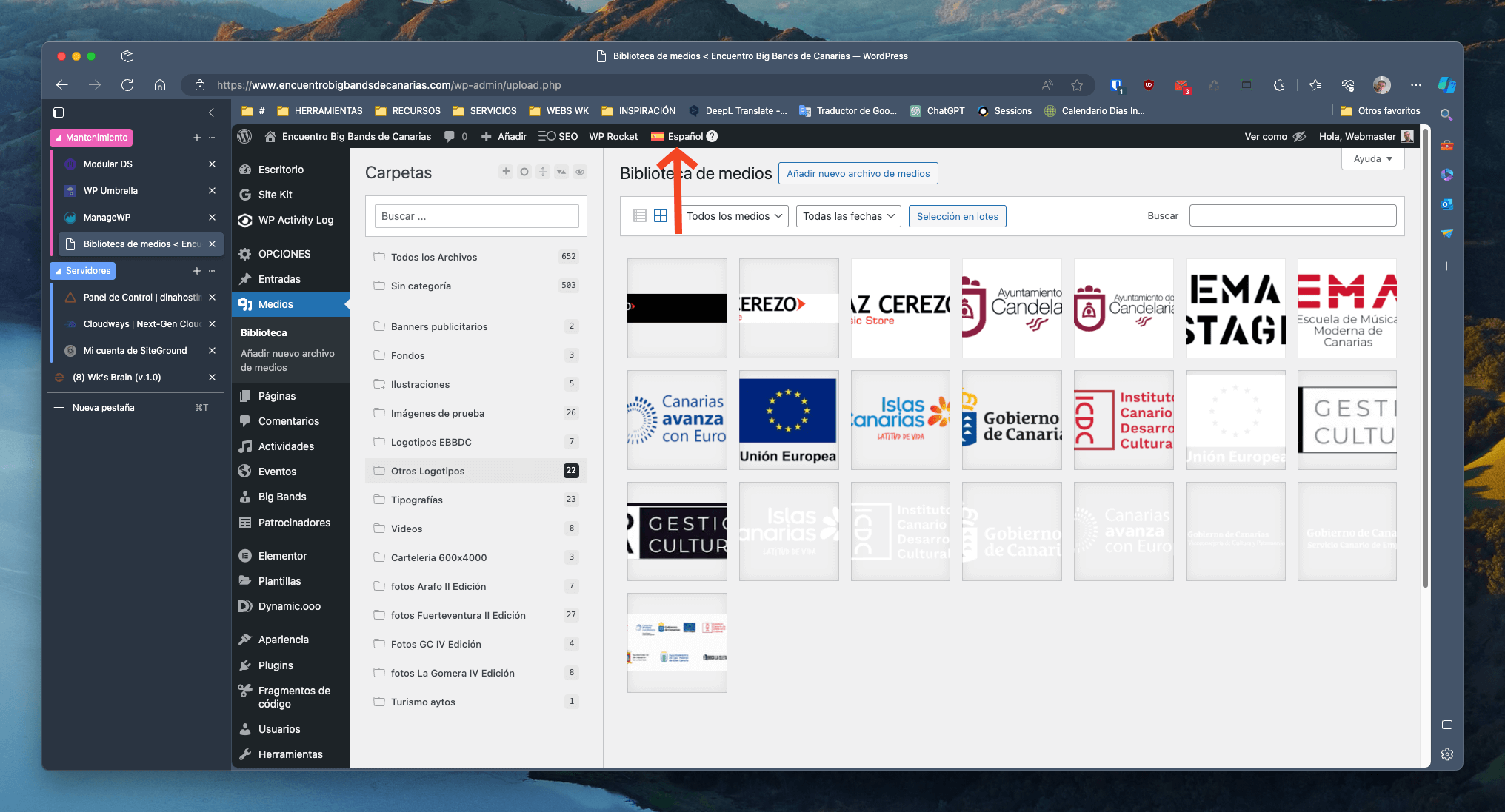The image size is (1505, 812).
Task: Open the Todas las fechas dropdown
Action: click(848, 216)
